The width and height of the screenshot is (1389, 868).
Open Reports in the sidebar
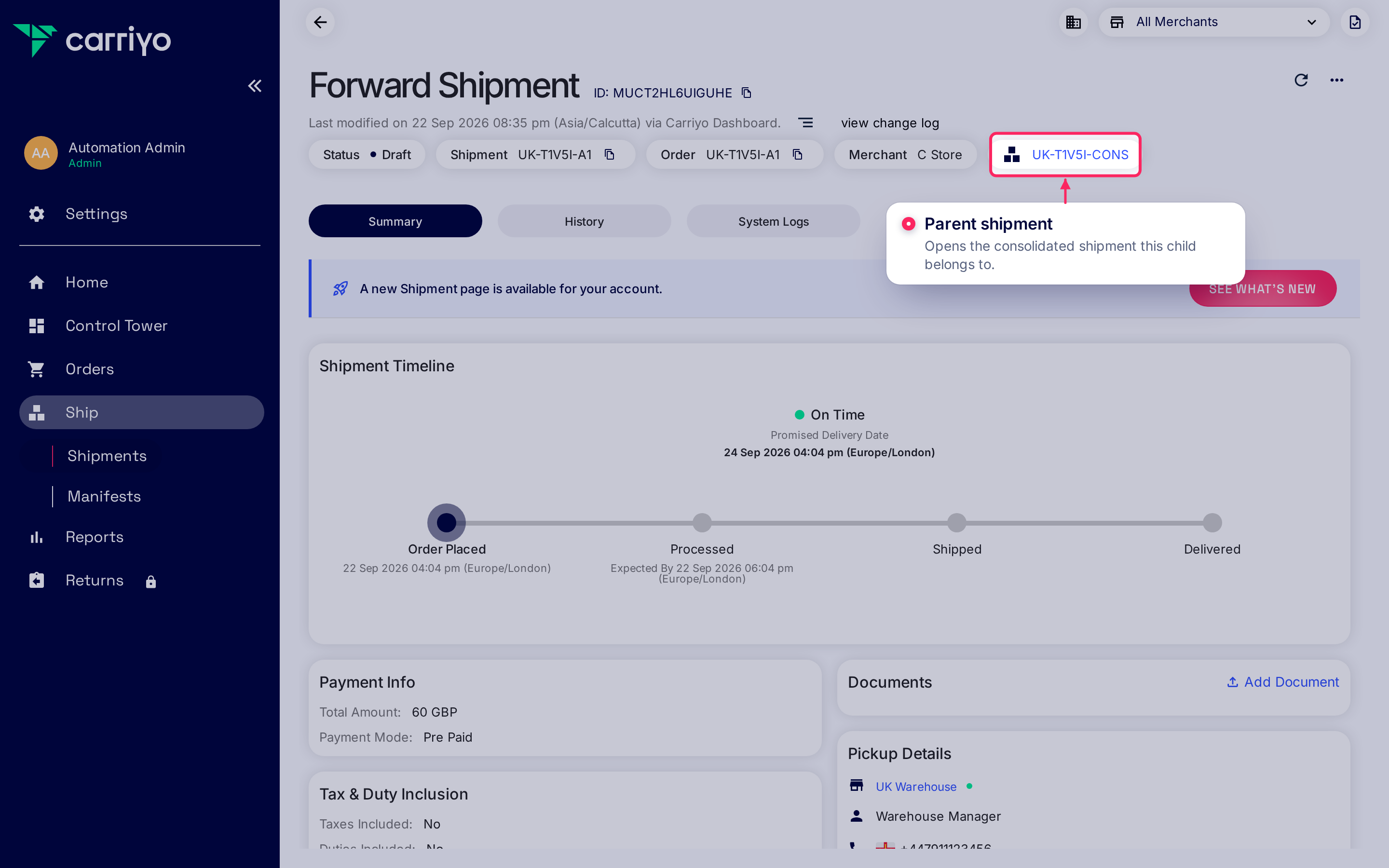94,537
